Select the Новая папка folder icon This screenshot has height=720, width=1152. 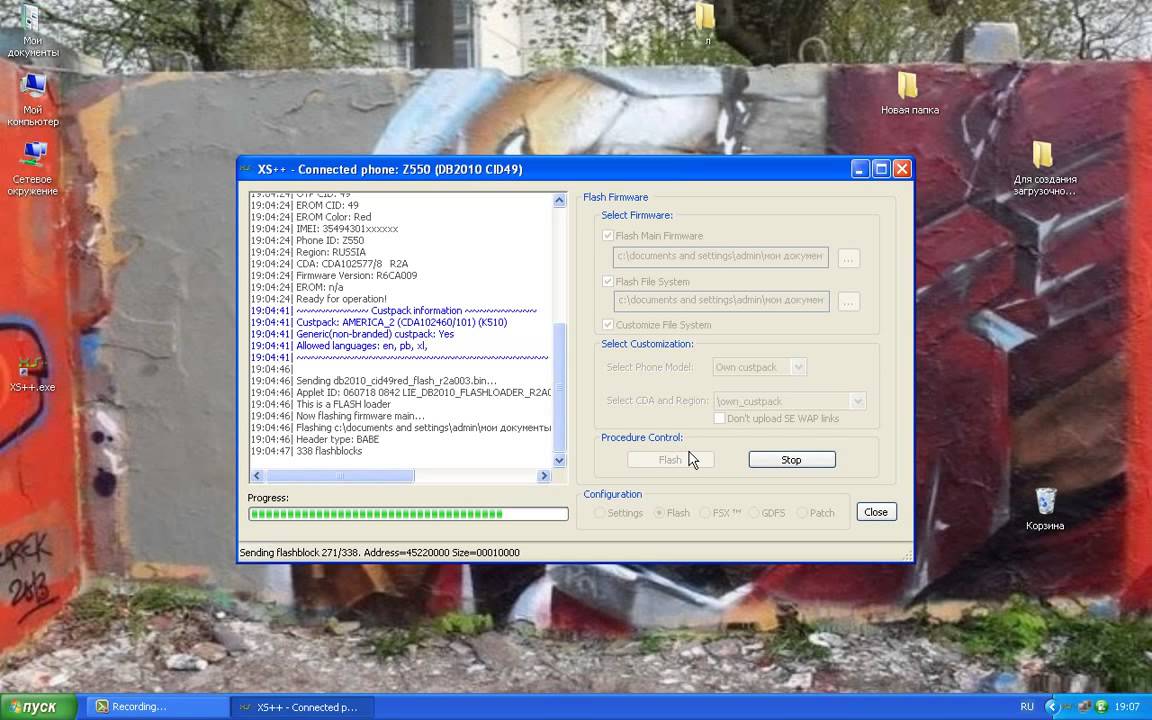(909, 93)
